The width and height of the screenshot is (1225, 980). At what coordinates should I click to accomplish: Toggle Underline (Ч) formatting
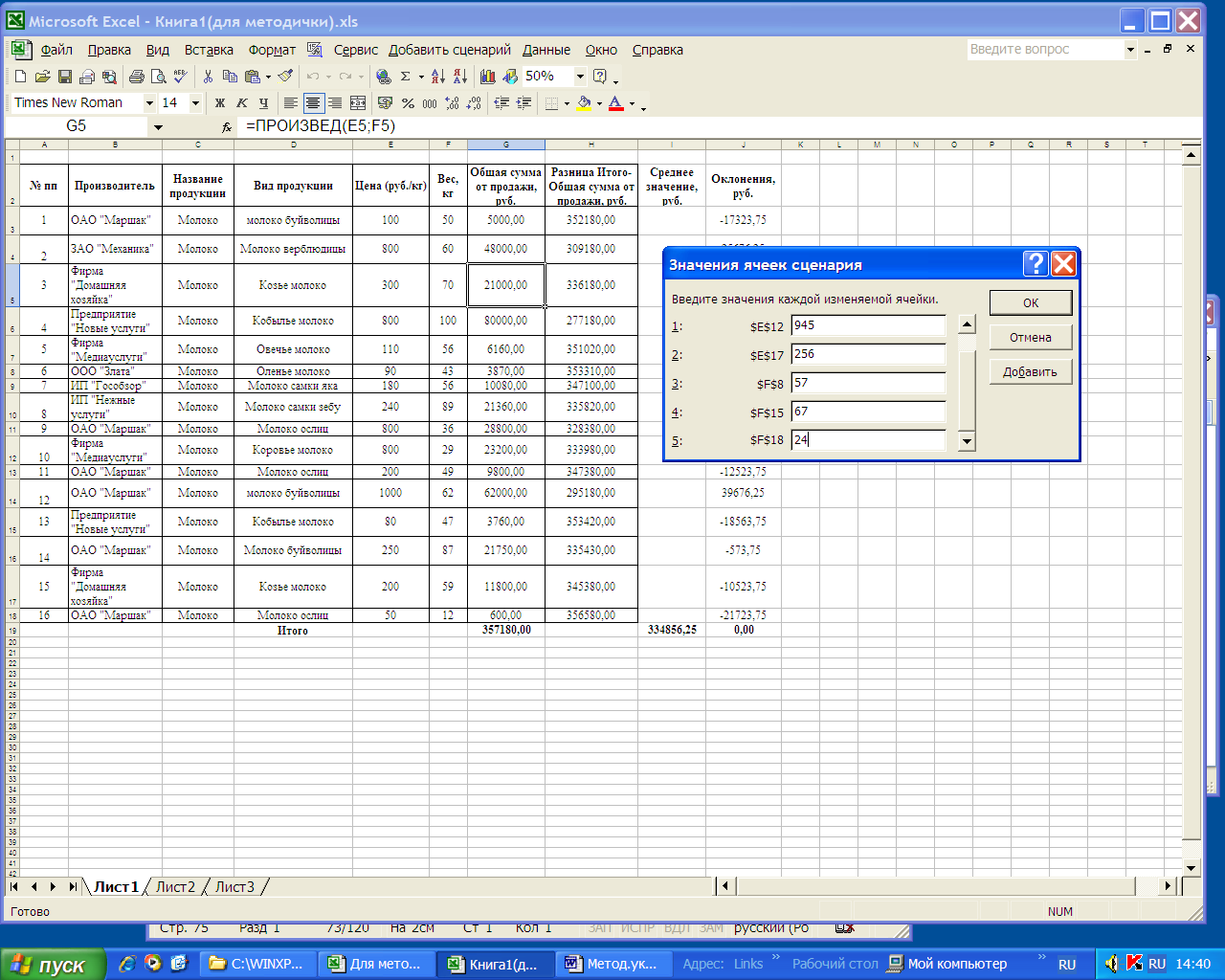[x=264, y=103]
